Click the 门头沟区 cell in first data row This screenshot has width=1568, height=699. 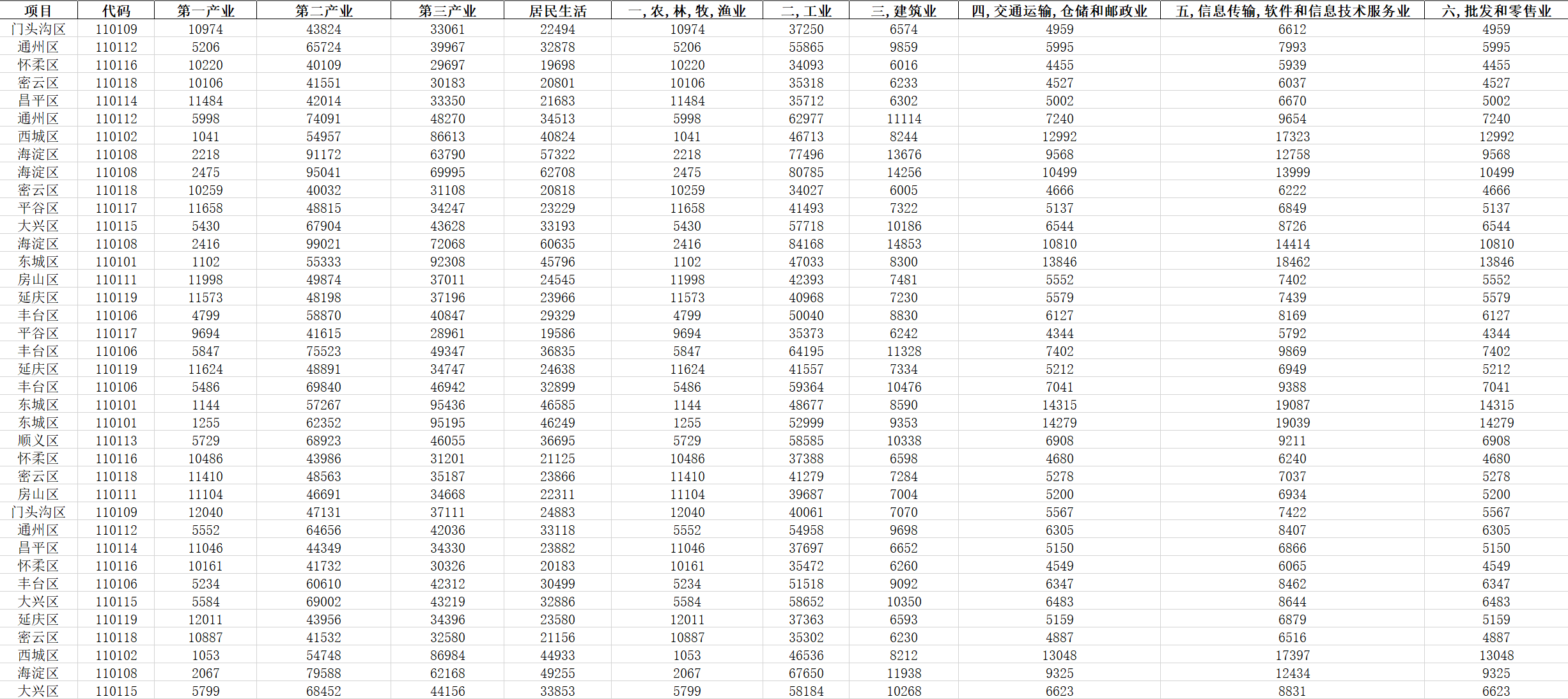click(x=38, y=29)
